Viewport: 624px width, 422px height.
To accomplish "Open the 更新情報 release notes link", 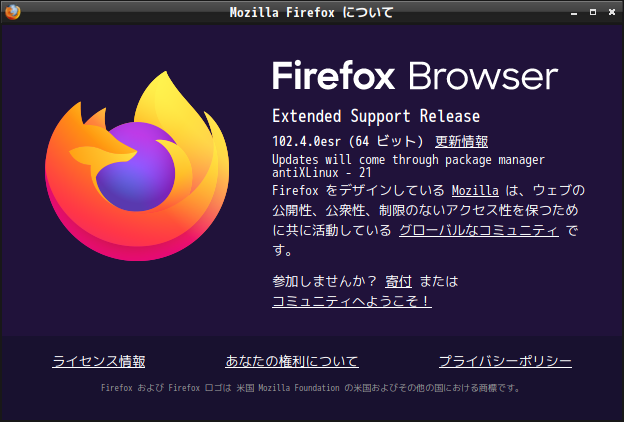I will click(461, 141).
